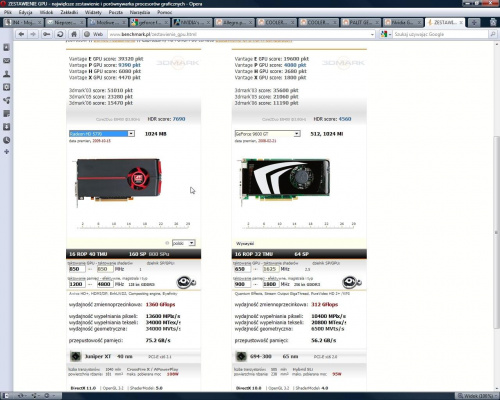
Task: Open the Mail panel in sidebar
Action: point(6,61)
